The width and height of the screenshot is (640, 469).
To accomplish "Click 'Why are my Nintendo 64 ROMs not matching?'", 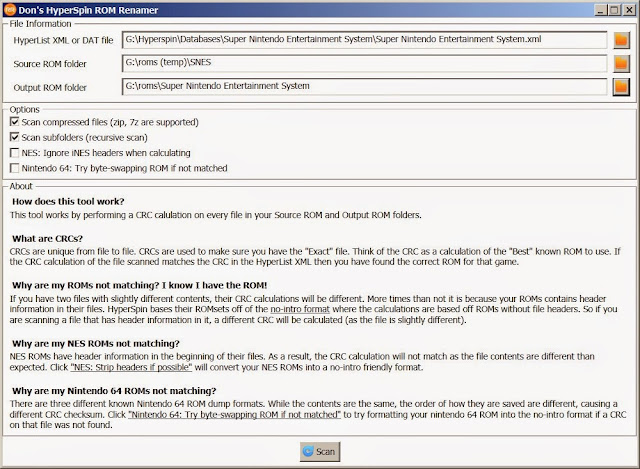I will pyautogui.click(x=114, y=391).
